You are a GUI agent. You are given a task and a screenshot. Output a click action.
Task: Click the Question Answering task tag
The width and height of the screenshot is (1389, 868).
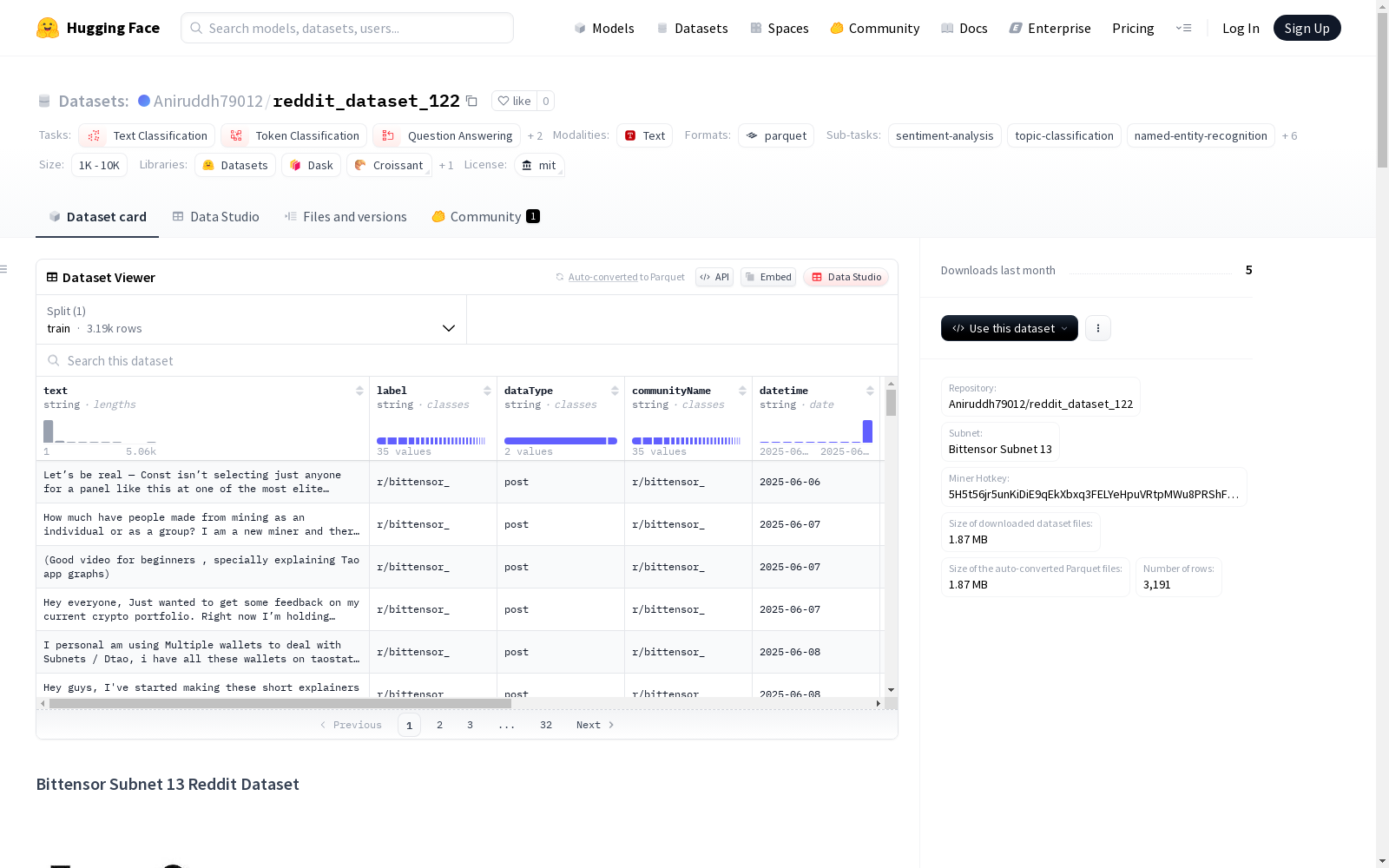point(446,135)
